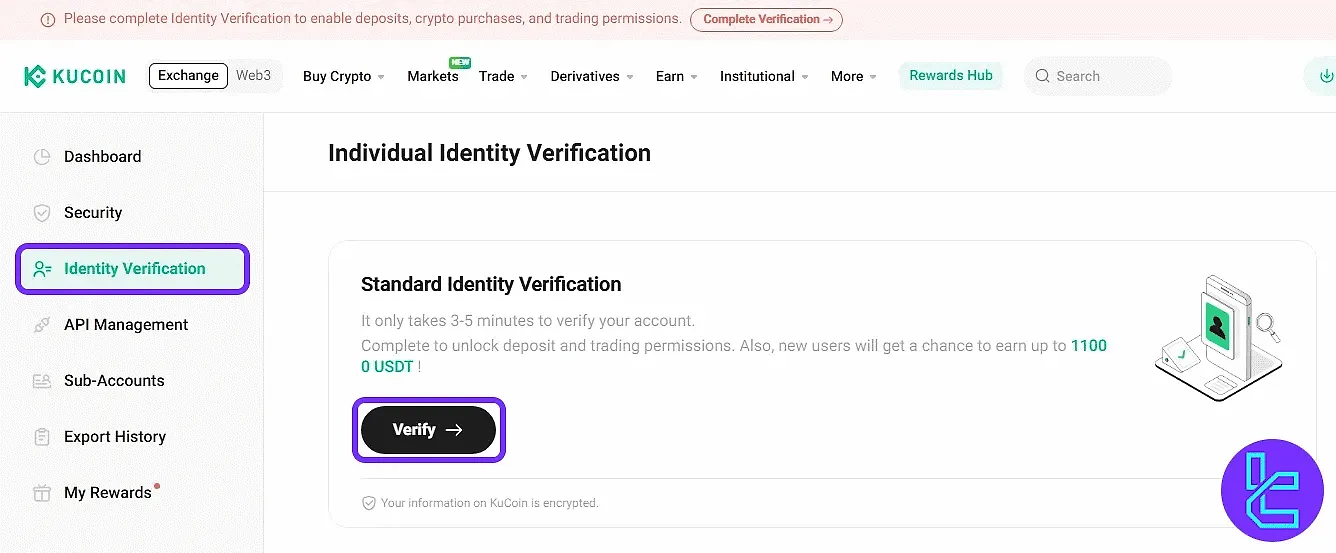Viewport: 1336px width, 553px height.
Task: Open the Rewards Hub link
Action: [x=950, y=76]
